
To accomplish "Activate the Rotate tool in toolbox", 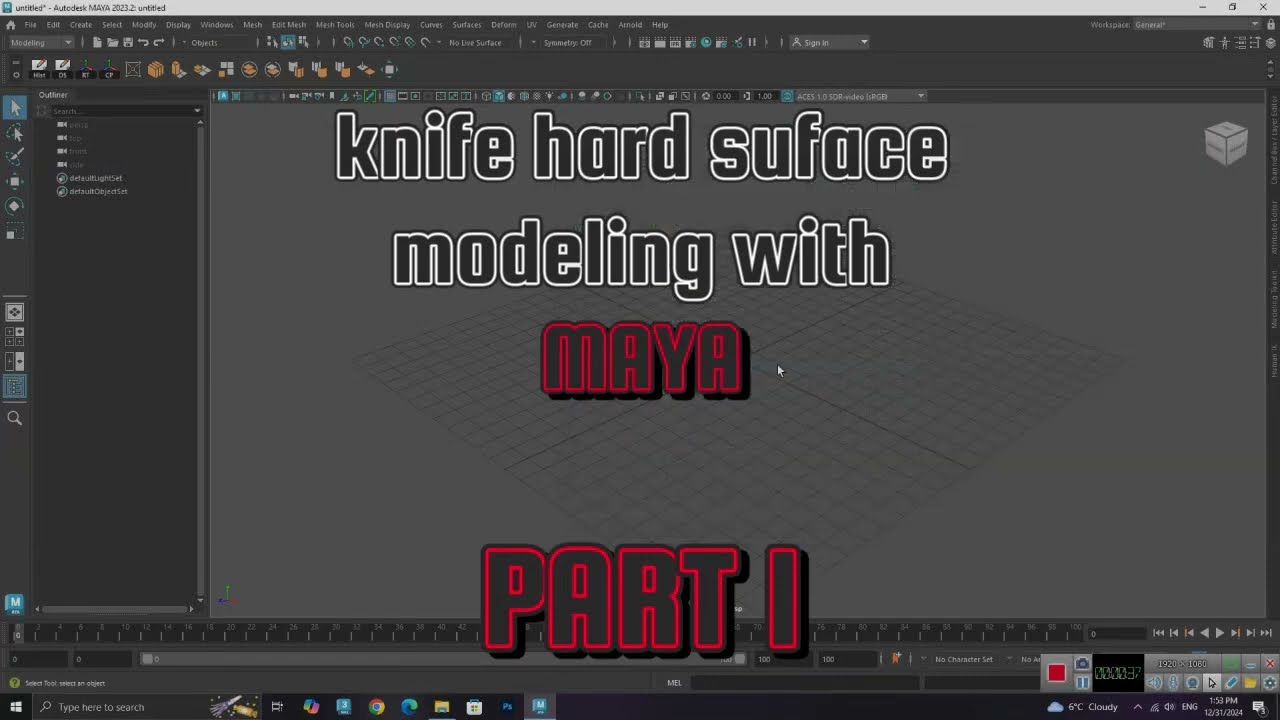I will [14, 206].
